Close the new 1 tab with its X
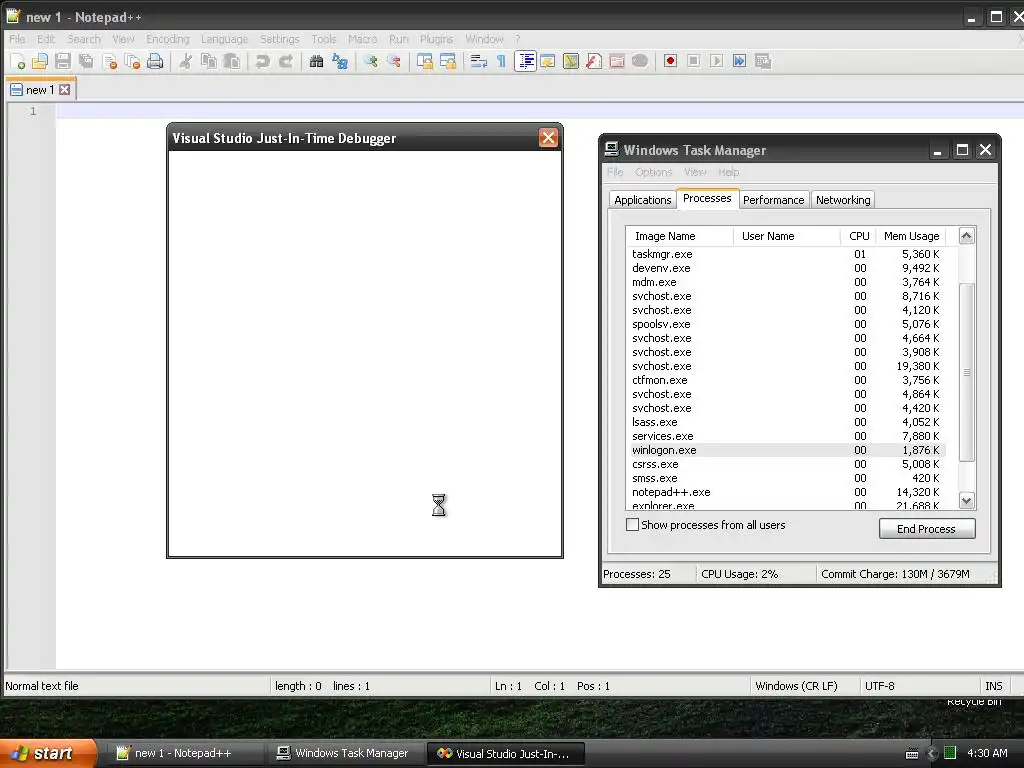Viewport: 1024px width, 768px height. pos(65,89)
